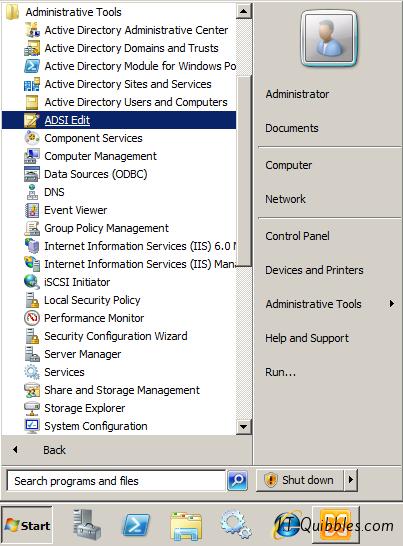Click the Component Services icon

[32, 138]
